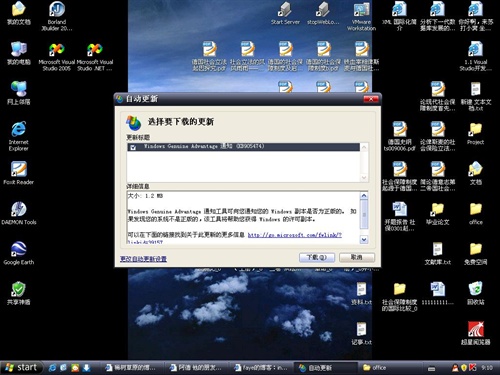Click details pane scroll-up arrow

coord(364,196)
